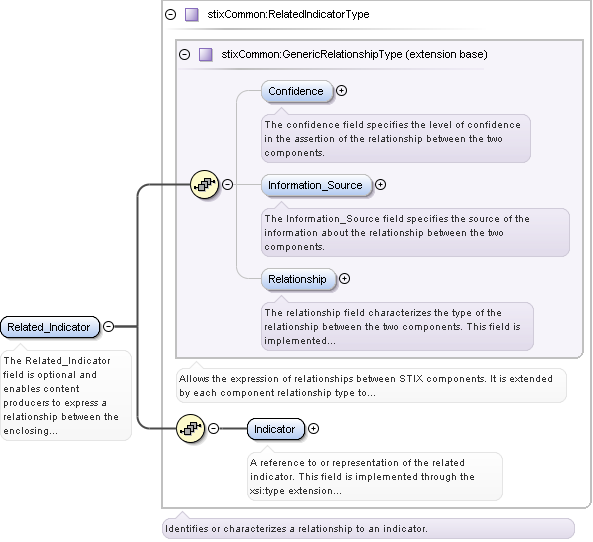
Task: Click the purple square icon beside stixCommon:GenericRelationshipType
Action: click(206, 54)
